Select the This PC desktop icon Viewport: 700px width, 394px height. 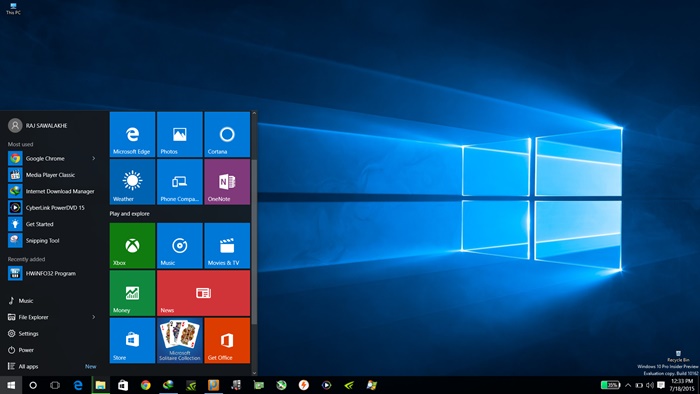13,9
